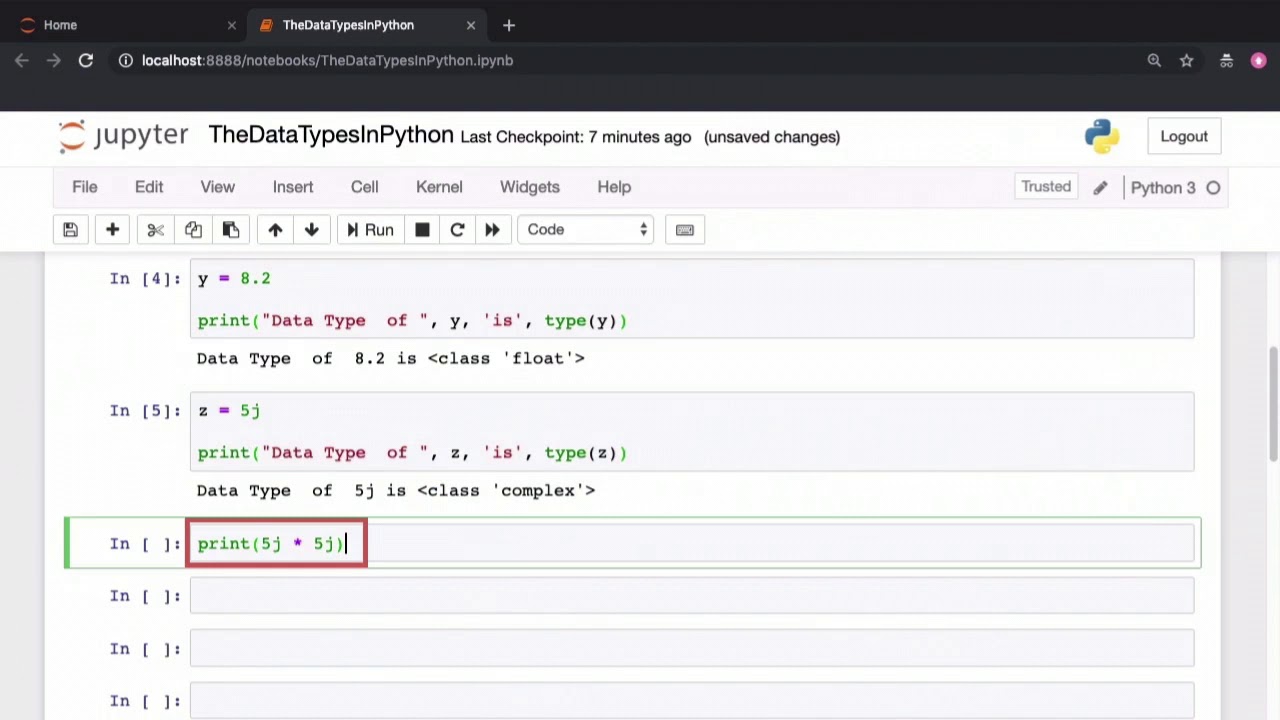Paste cells below icon
1280x720 pixels.
[x=231, y=230]
